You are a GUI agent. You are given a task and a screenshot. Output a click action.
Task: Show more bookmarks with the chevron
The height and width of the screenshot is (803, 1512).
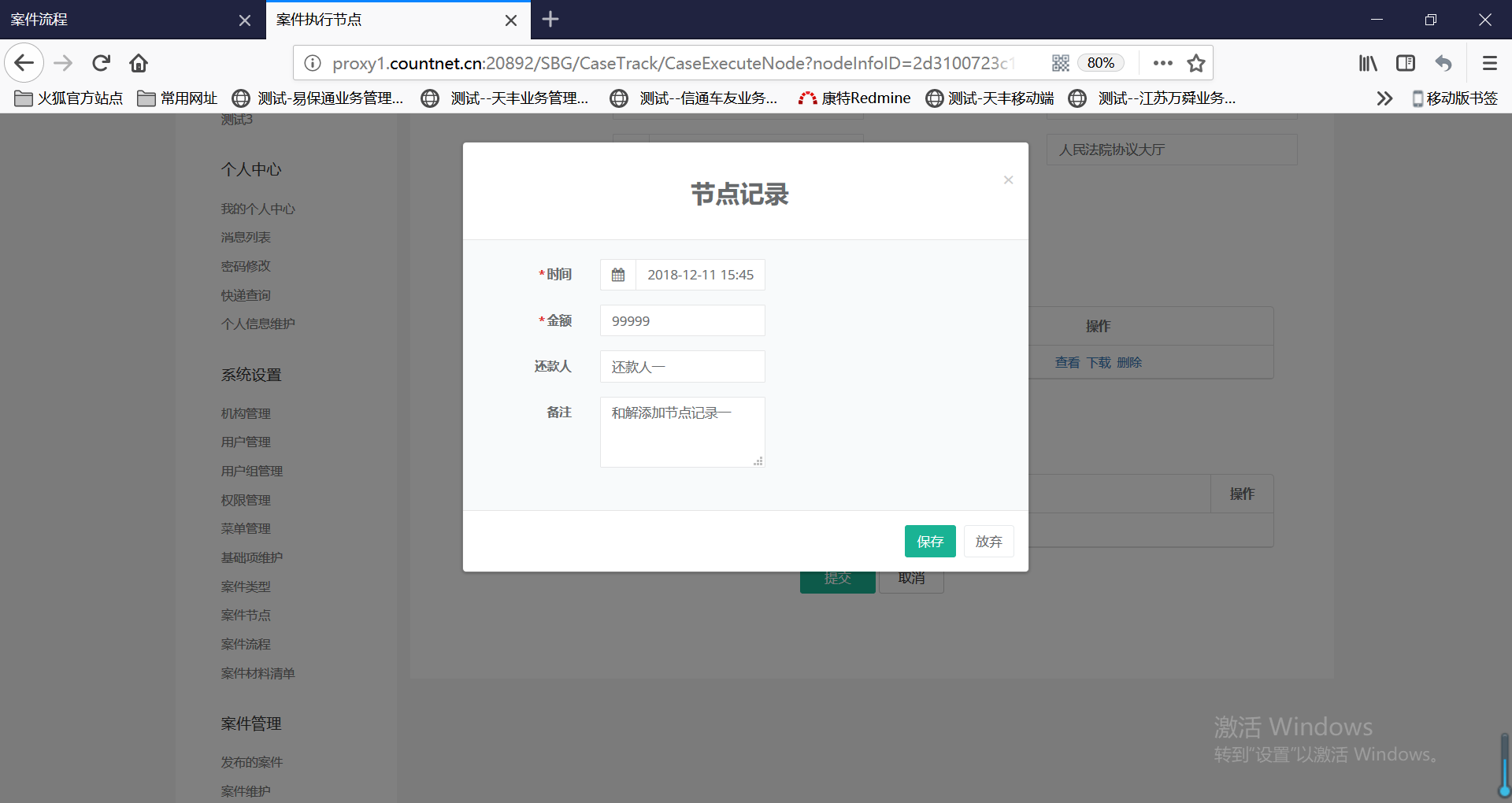coord(1384,98)
